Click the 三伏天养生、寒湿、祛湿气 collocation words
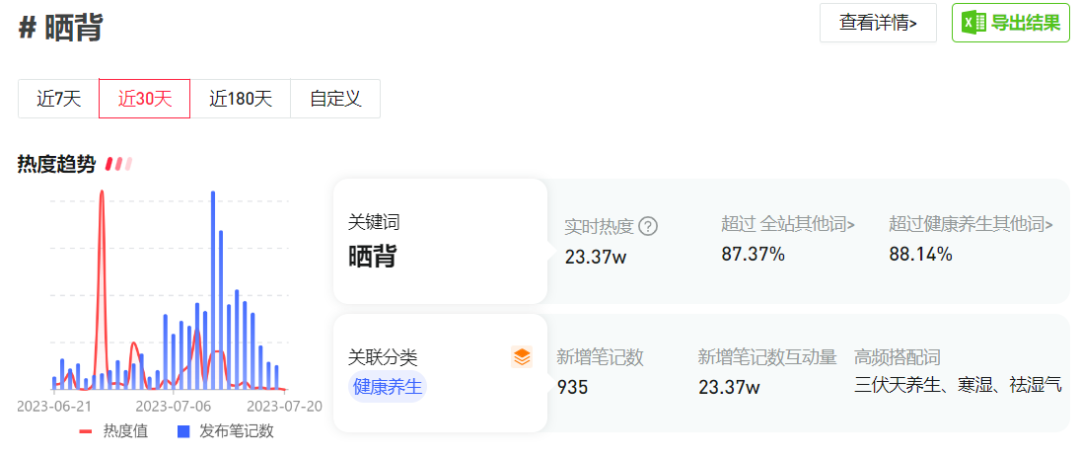The width and height of the screenshot is (1080, 457). (x=958, y=385)
